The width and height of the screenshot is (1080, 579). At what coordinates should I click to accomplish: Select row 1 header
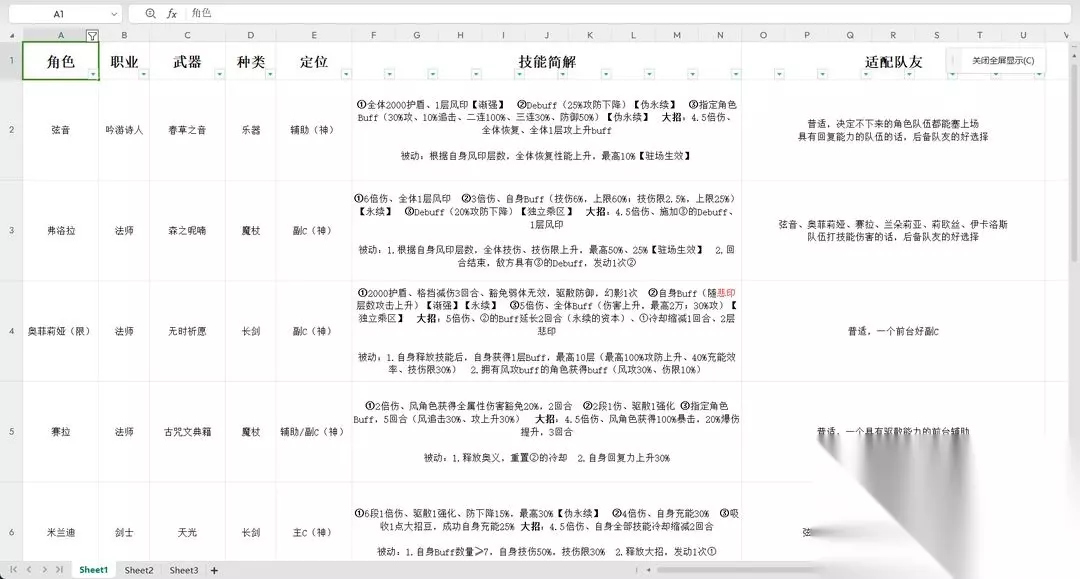(11, 61)
